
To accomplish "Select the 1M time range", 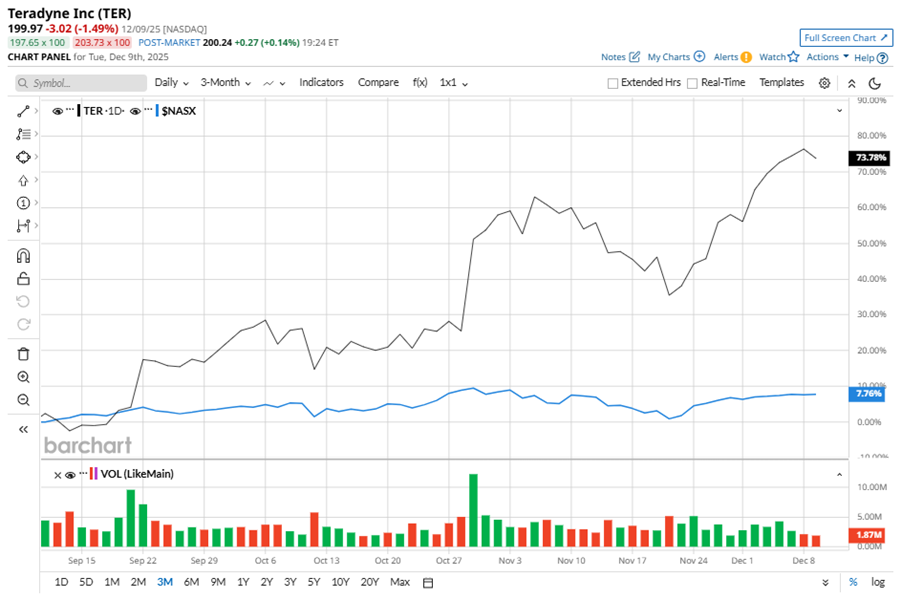I will click(x=112, y=582).
